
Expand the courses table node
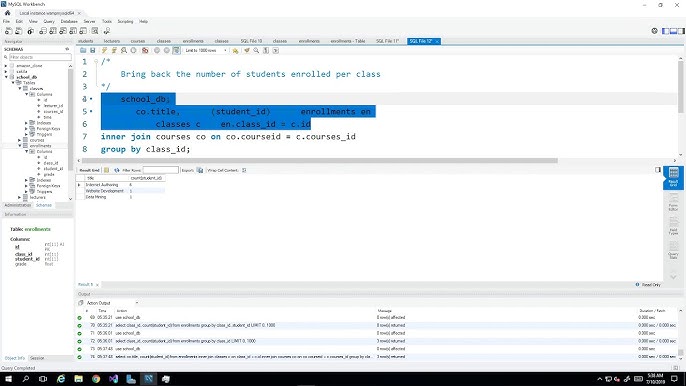[20, 140]
